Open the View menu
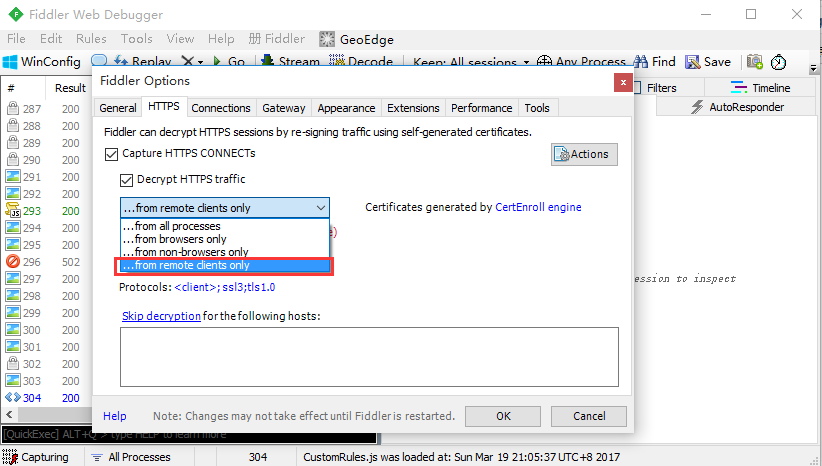 point(180,39)
